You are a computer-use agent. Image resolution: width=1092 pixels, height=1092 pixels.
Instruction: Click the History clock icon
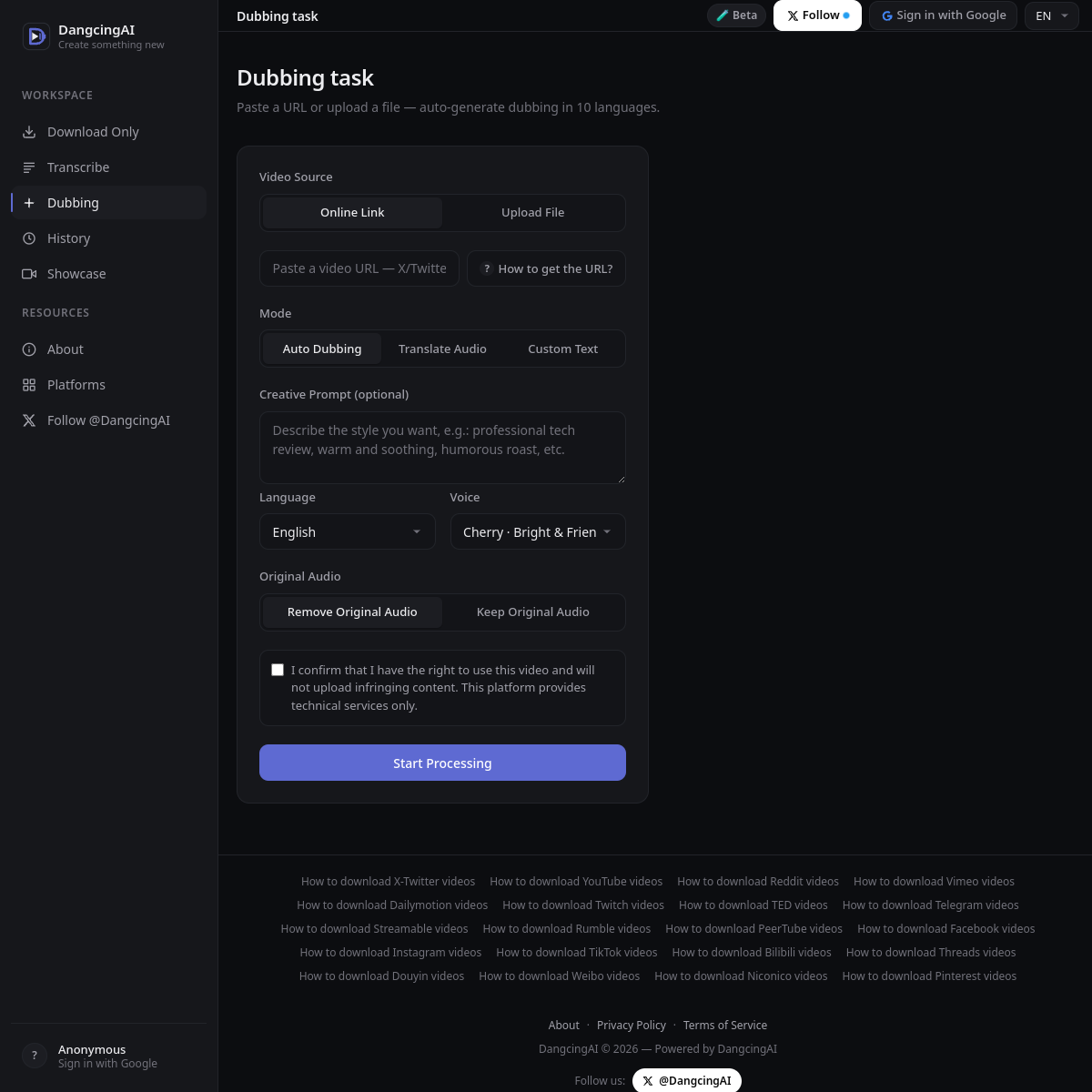point(29,238)
